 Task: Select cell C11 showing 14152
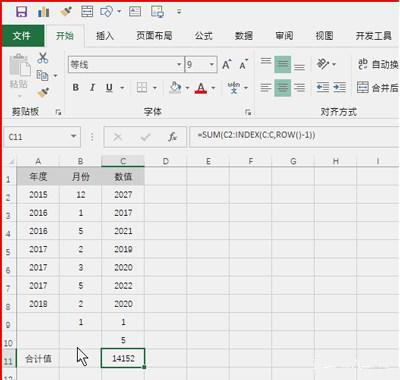pyautogui.click(x=123, y=358)
